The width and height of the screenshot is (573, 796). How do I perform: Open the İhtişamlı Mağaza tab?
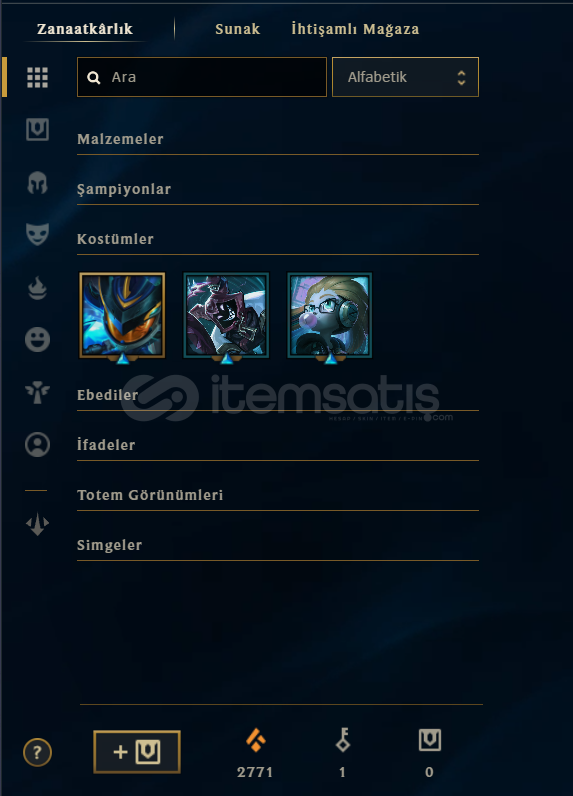coord(355,29)
